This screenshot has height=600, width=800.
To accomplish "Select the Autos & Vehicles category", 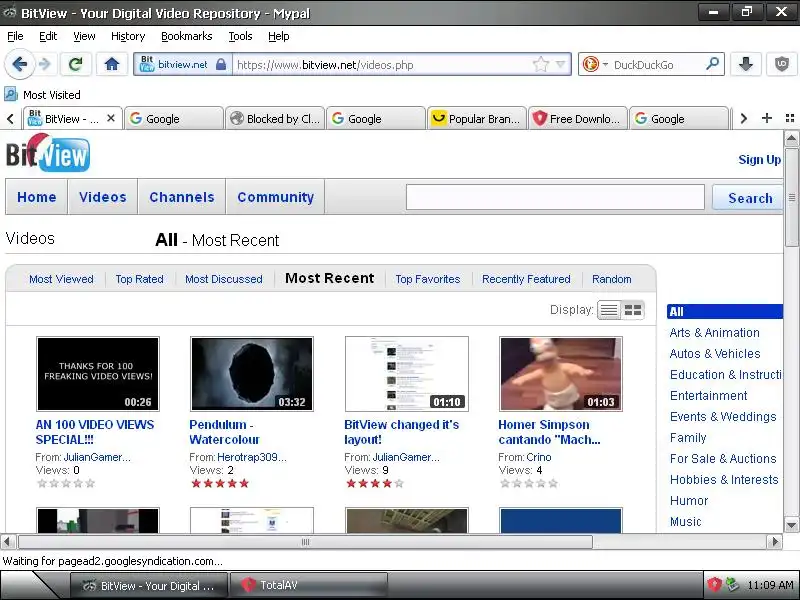I will pos(715,354).
